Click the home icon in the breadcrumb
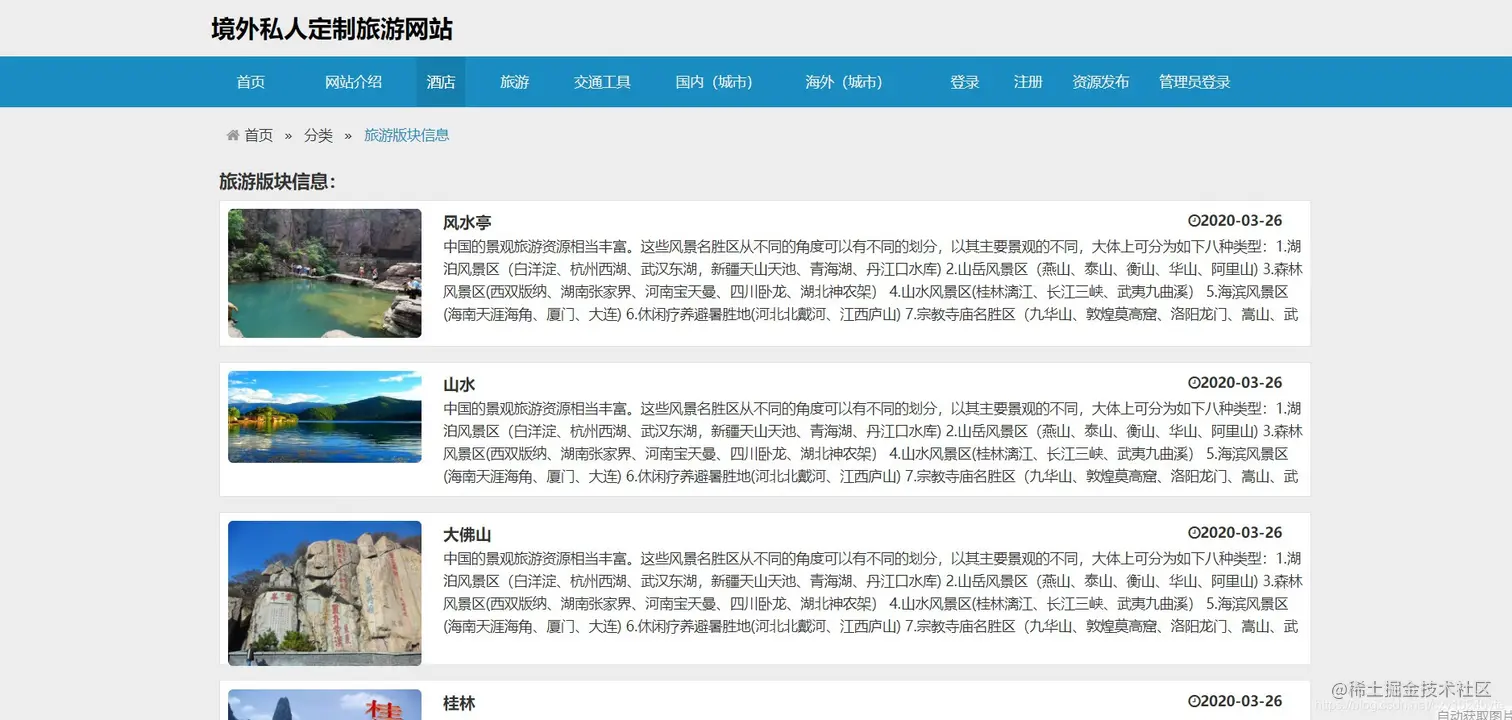The height and width of the screenshot is (720, 1512). [x=232, y=135]
